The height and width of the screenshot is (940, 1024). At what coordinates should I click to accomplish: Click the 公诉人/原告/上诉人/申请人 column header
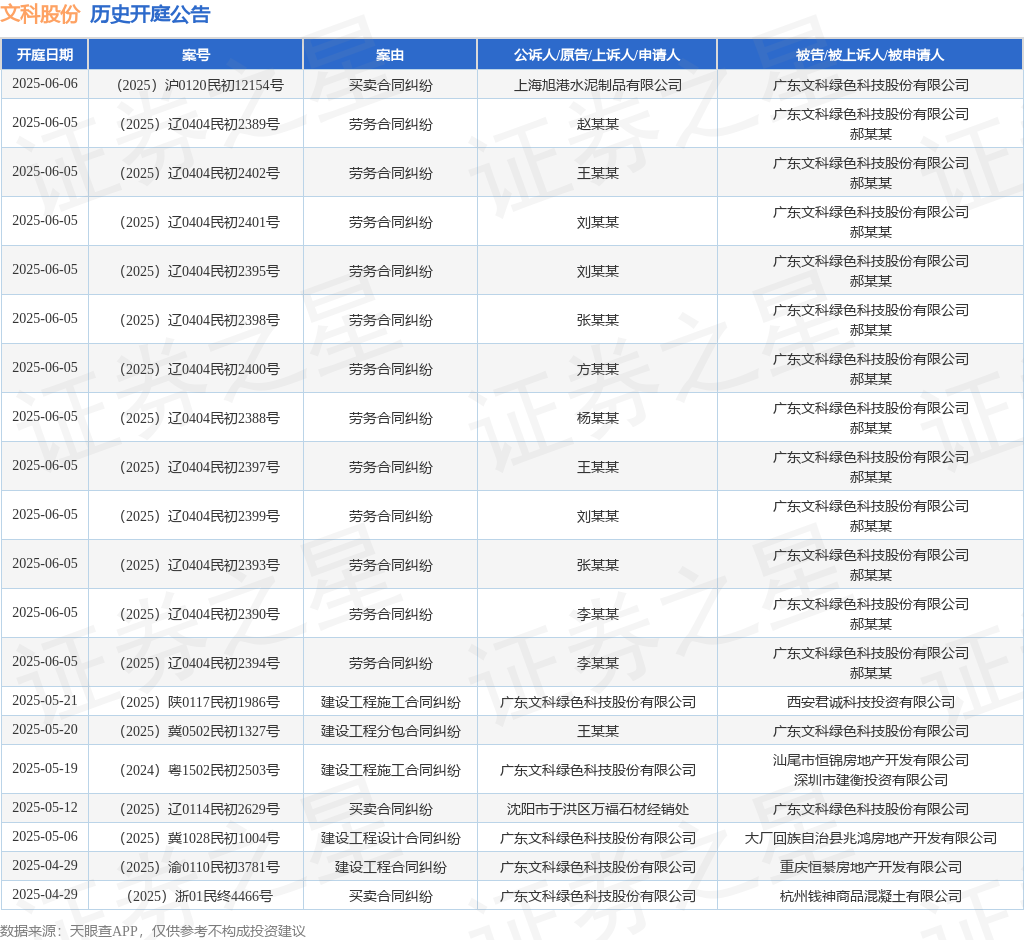pyautogui.click(x=597, y=55)
